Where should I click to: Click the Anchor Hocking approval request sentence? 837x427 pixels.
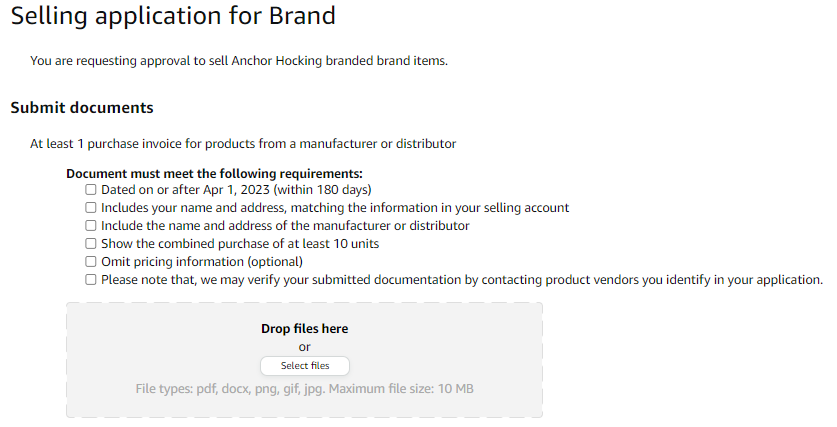(239, 61)
